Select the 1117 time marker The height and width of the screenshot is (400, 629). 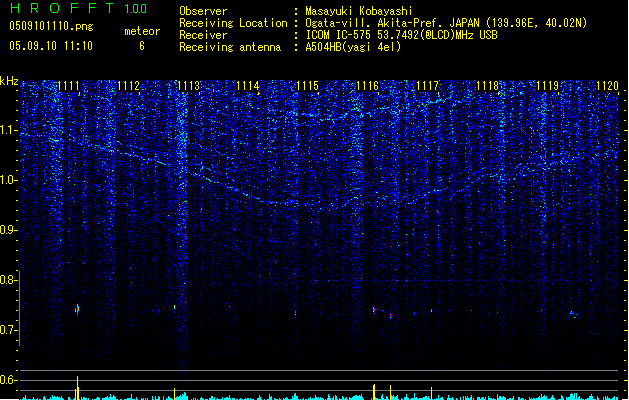coord(427,86)
